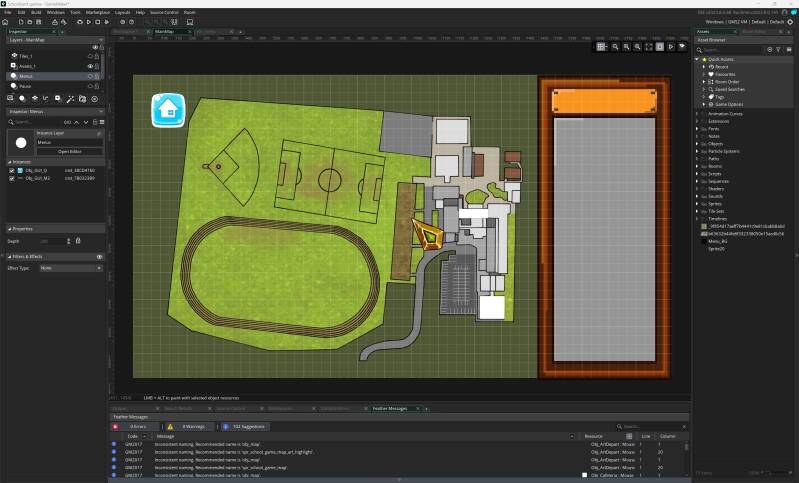Click the Open Editor button
The height and width of the screenshot is (483, 799).
coord(69,151)
